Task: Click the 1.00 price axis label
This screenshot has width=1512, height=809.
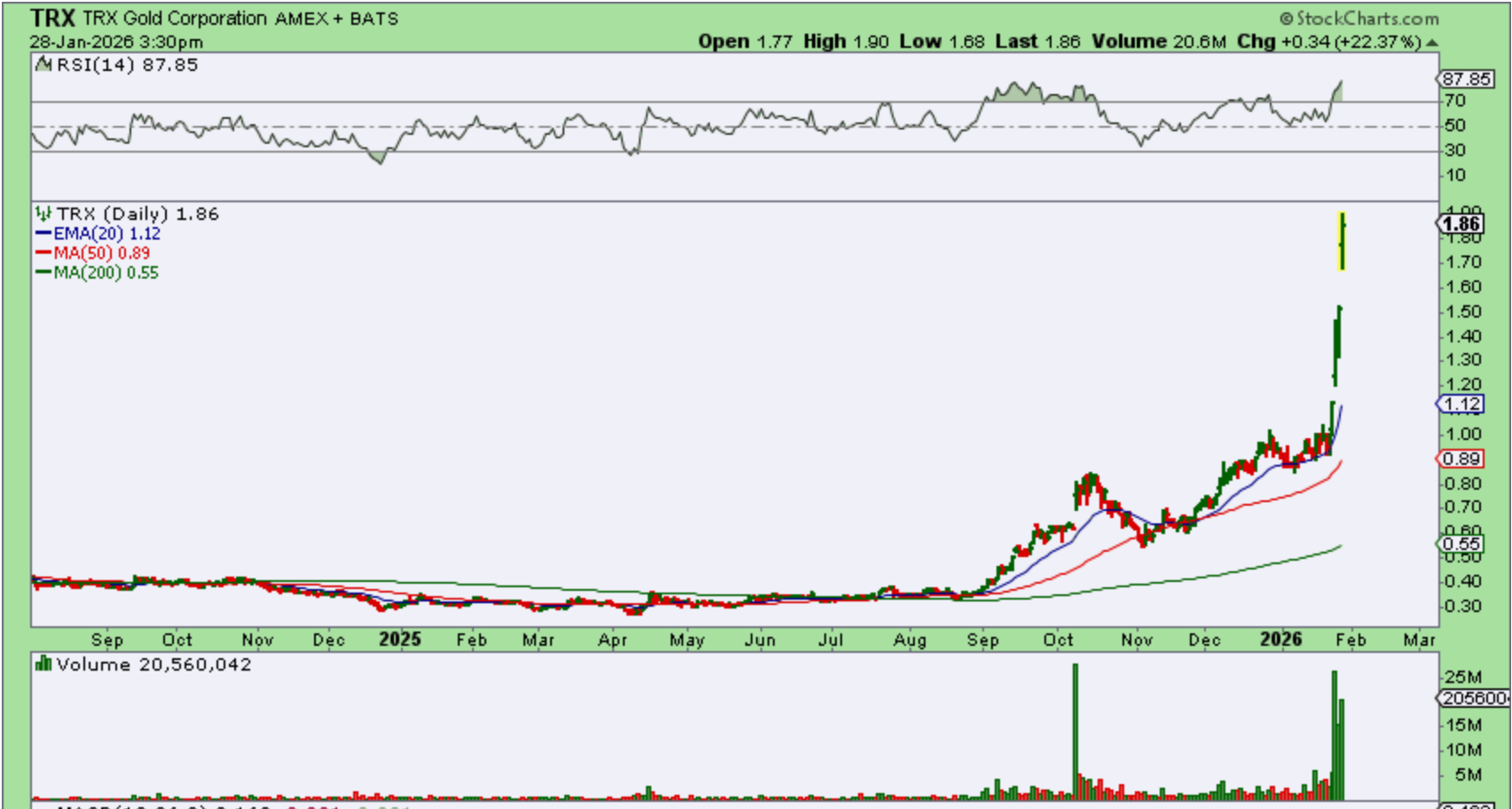Action: (x=1463, y=435)
